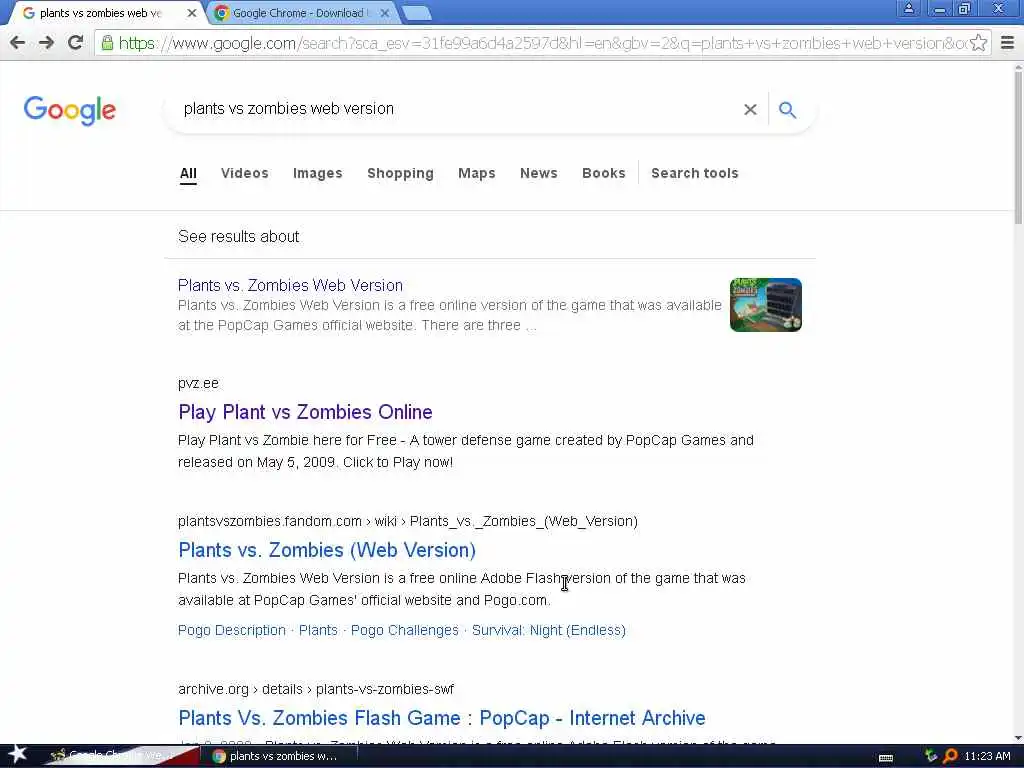Viewport: 1024px width, 768px height.
Task: Click the 11:23 AM system clock
Action: tap(987, 756)
